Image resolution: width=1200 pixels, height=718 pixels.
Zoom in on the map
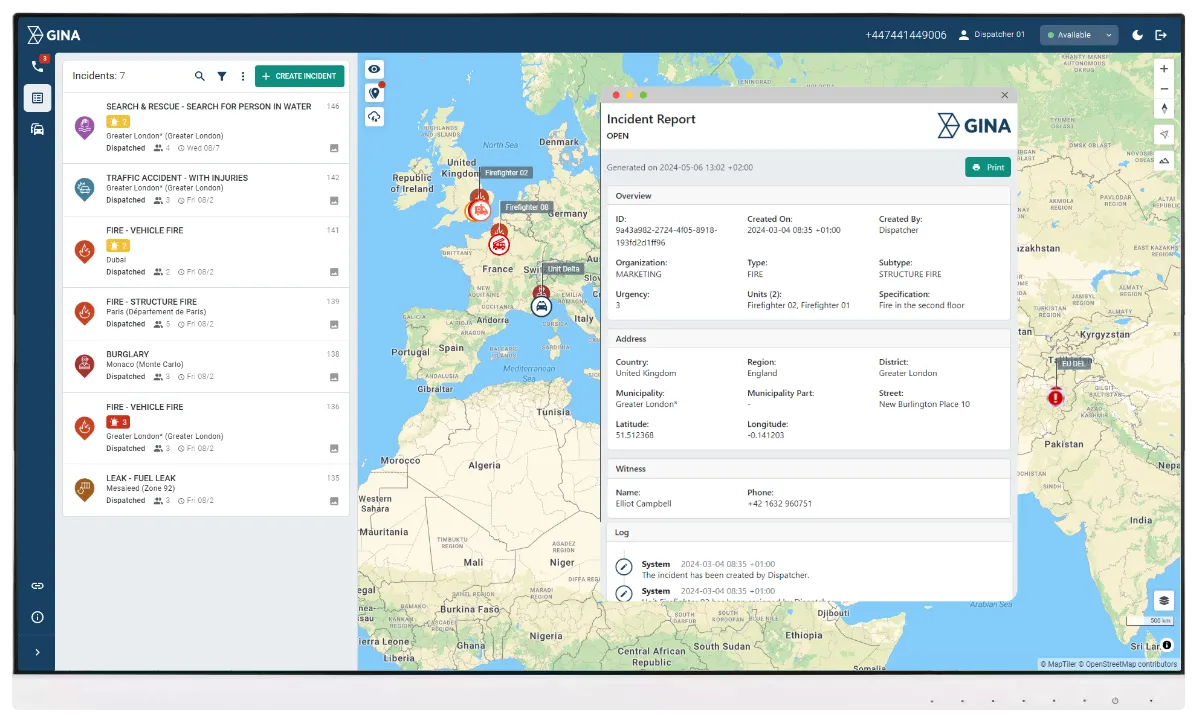tap(1164, 69)
